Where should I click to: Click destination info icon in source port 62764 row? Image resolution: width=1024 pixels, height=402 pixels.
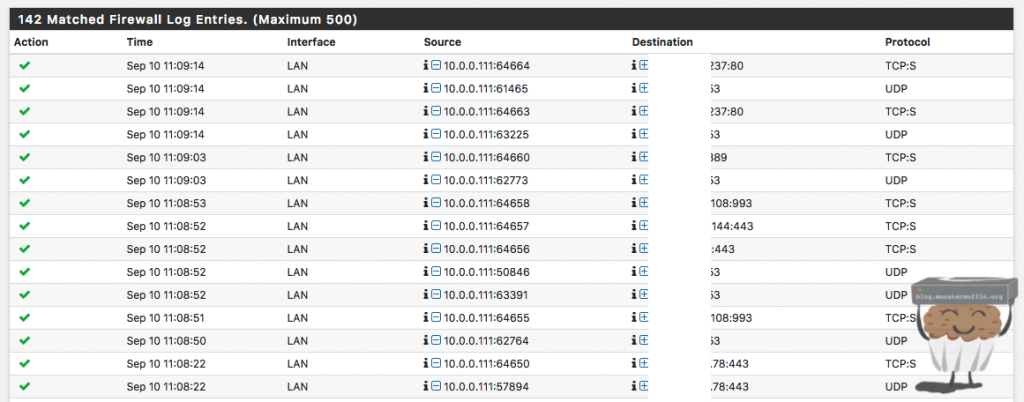(634, 341)
